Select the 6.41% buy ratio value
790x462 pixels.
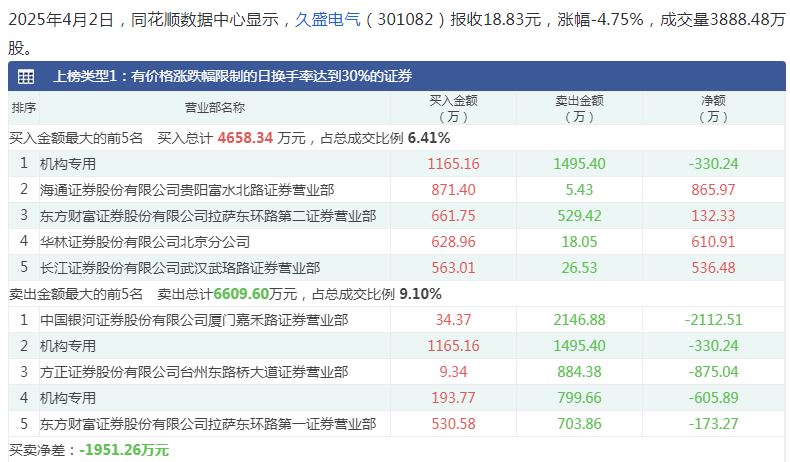(x=429, y=138)
